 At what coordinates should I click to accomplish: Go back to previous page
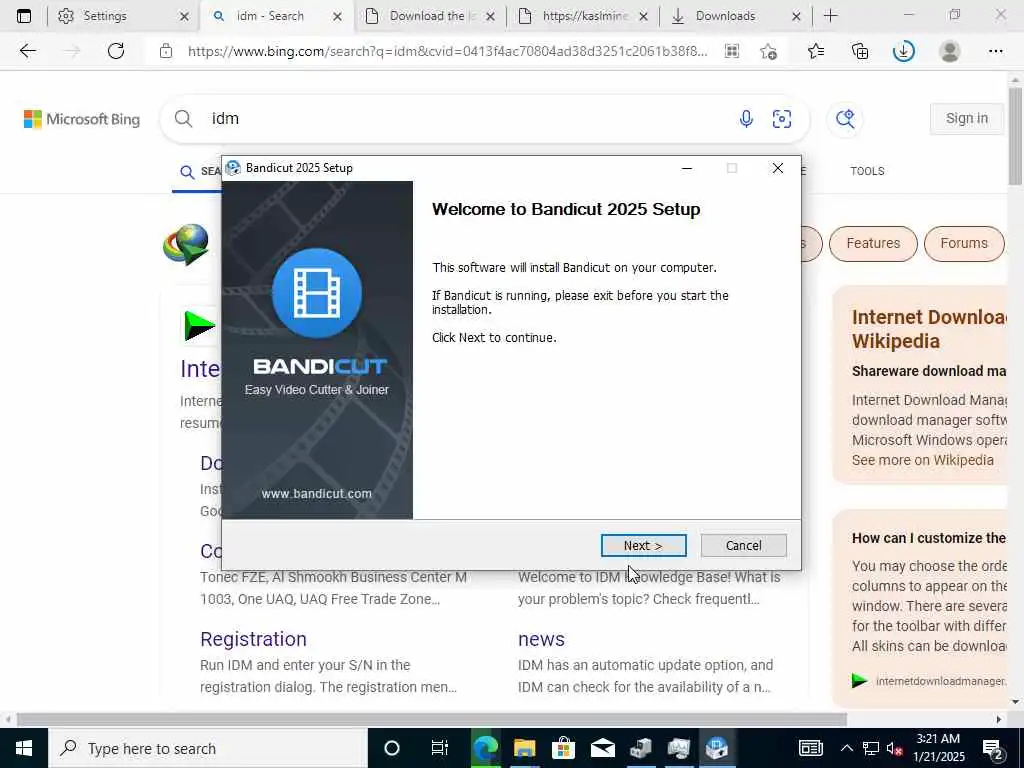27,51
